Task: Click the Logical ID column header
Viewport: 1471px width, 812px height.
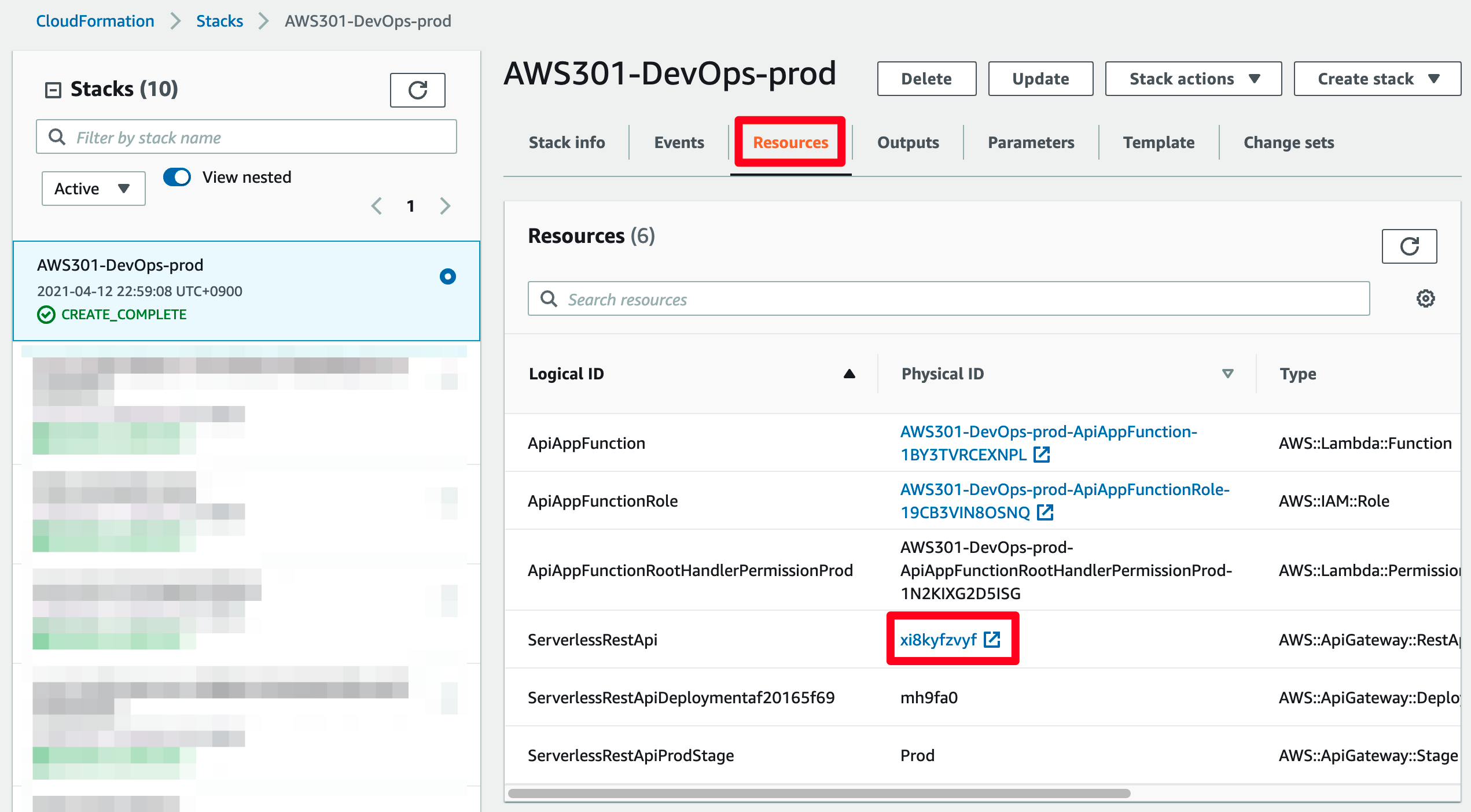Action: pos(566,374)
